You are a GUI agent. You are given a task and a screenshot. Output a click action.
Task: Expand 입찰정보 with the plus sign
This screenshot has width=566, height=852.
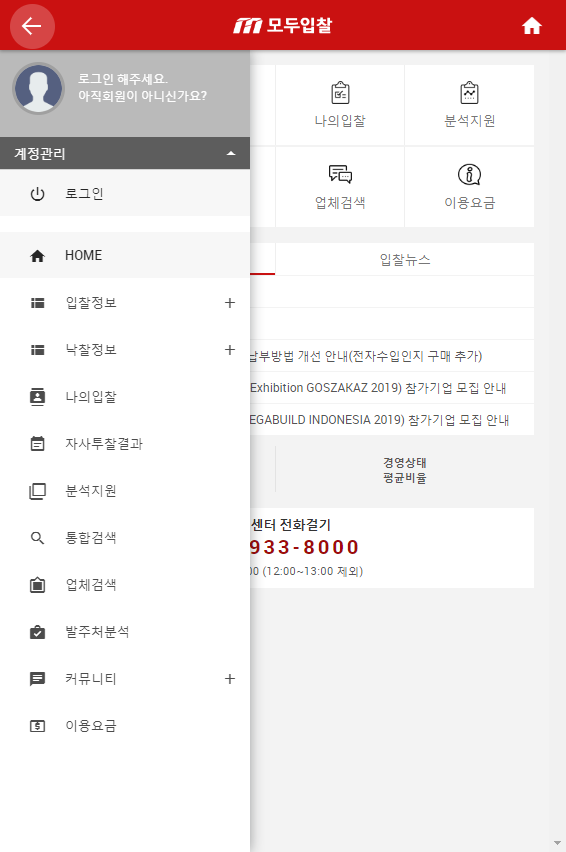click(230, 303)
